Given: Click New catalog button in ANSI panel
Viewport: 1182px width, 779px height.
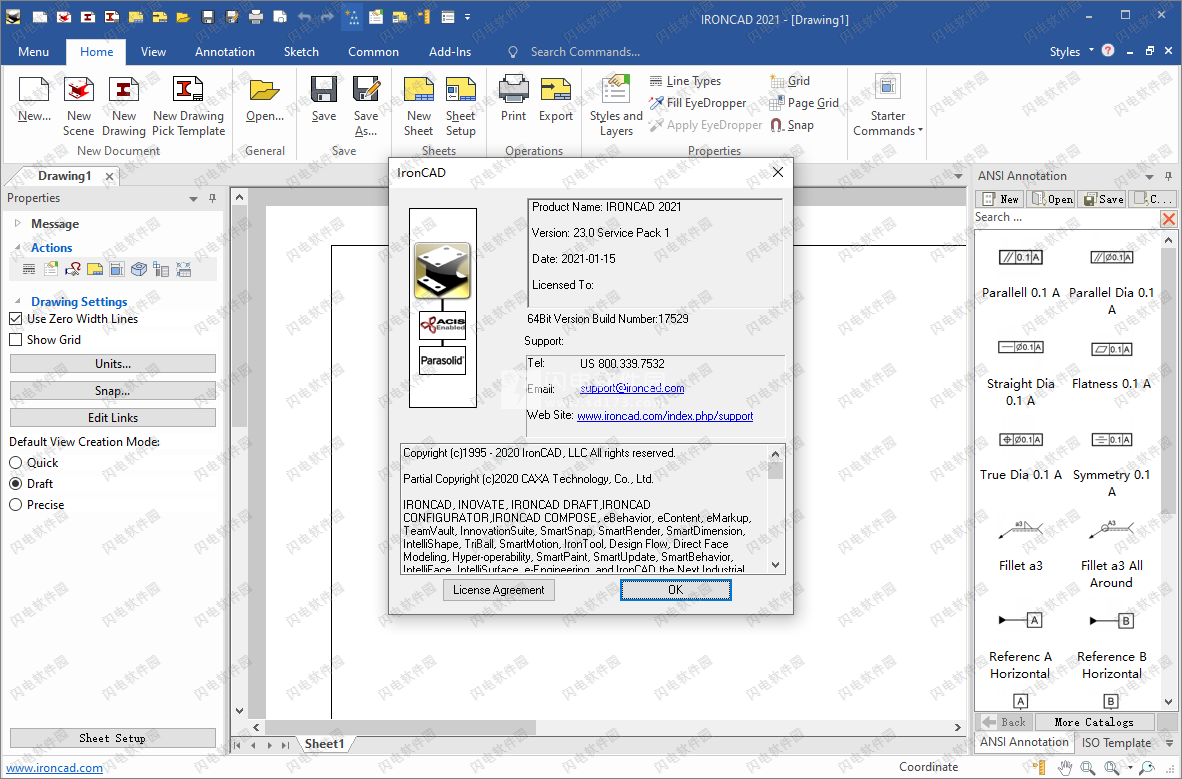Looking at the screenshot, I should pos(1000,199).
